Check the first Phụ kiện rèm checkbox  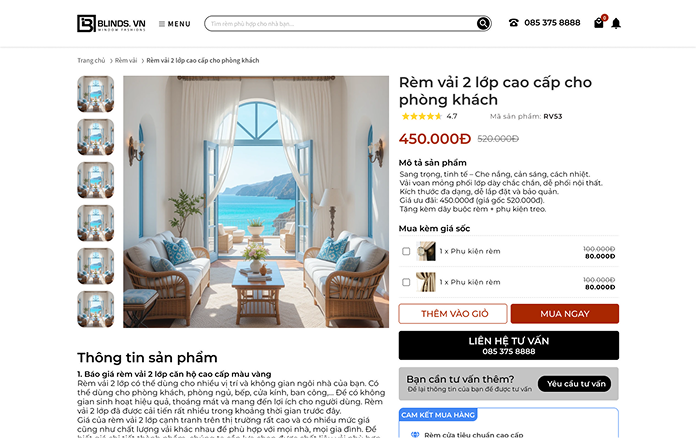tap(406, 251)
